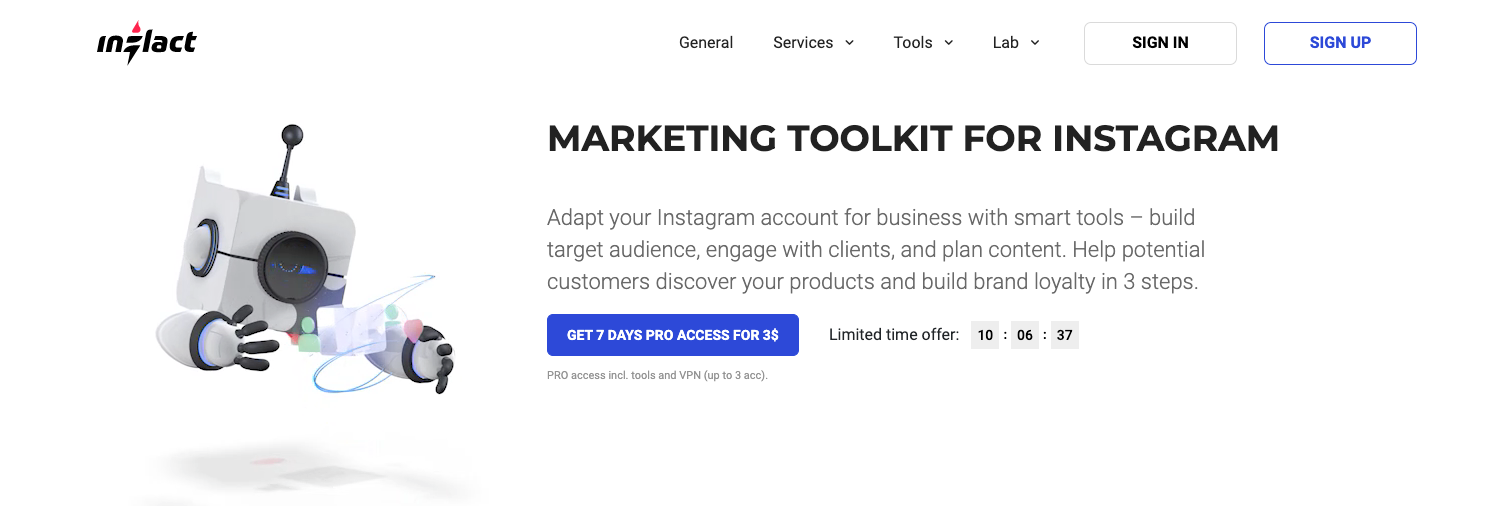
Task: Click the robot's black antenna ball
Action: tap(292, 134)
